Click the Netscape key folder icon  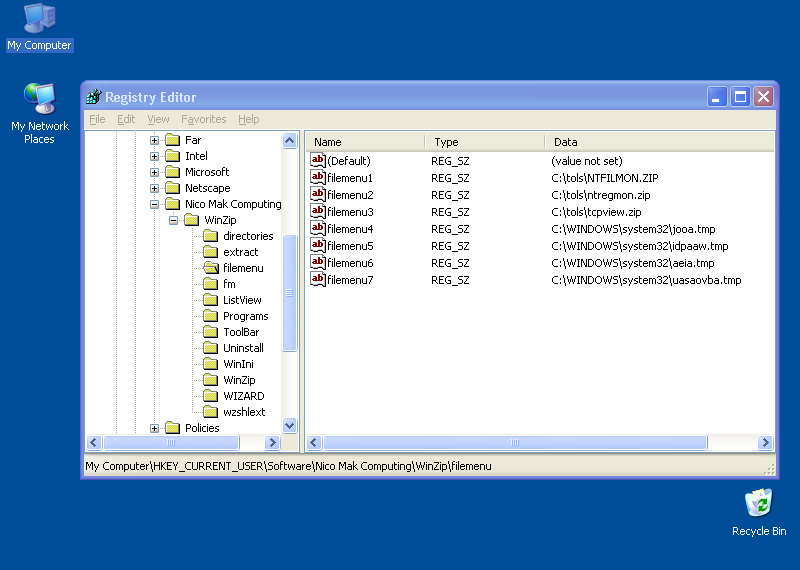click(173, 188)
